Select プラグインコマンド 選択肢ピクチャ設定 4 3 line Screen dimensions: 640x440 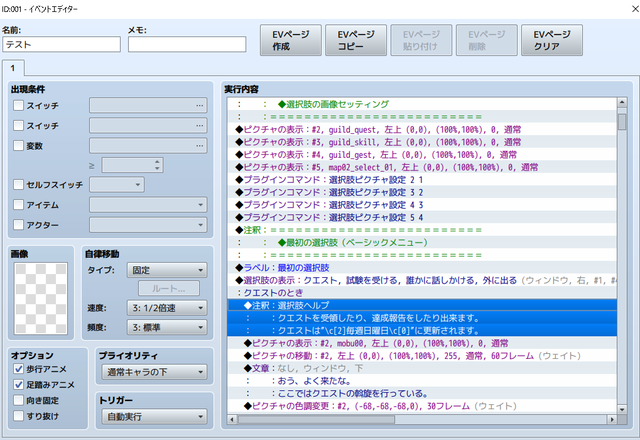422,205
